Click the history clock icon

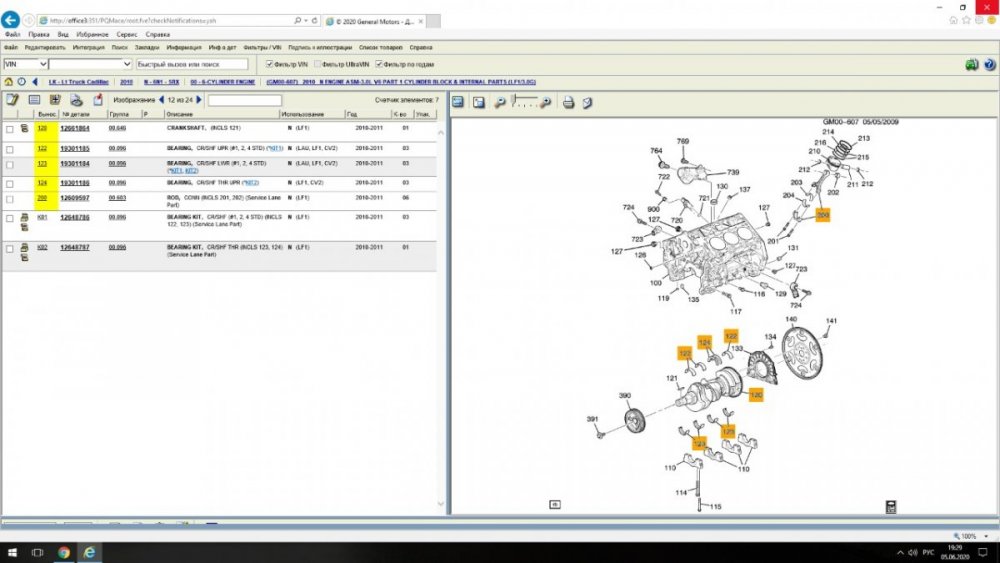pos(20,82)
